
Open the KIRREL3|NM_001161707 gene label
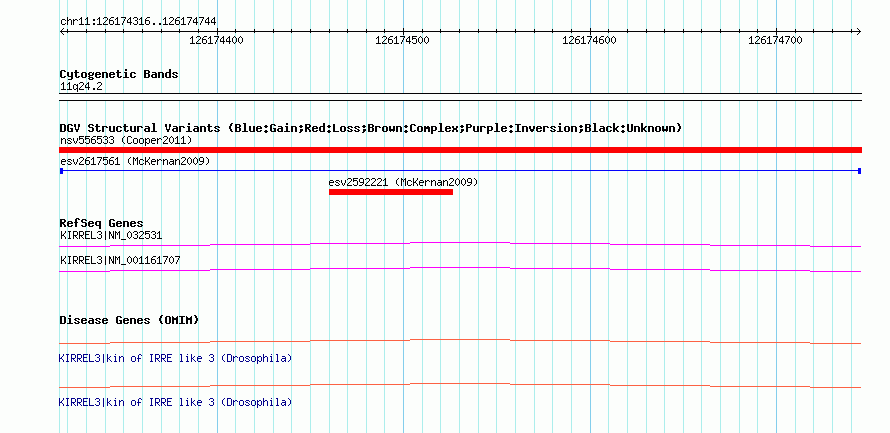coord(120,260)
